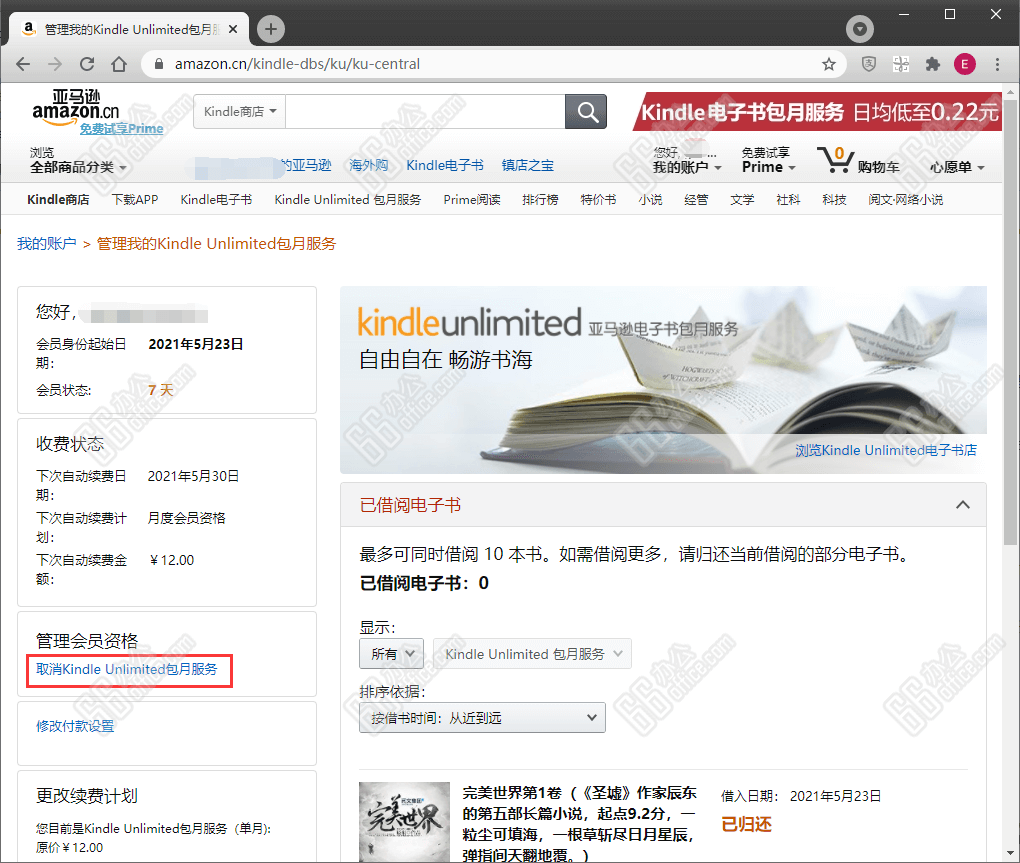This screenshot has height=863, width=1020.
Task: Click the browser back arrow
Action: pyautogui.click(x=23, y=64)
